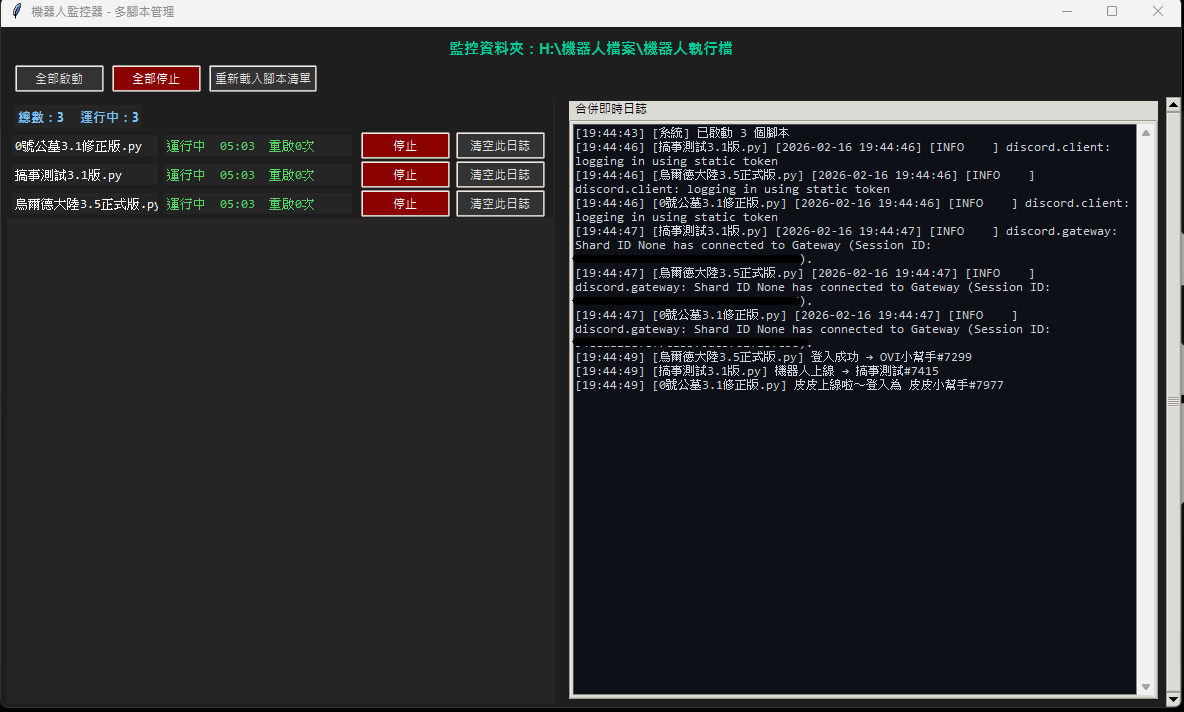Click the log panel scroll-up arrow

pos(1145,133)
